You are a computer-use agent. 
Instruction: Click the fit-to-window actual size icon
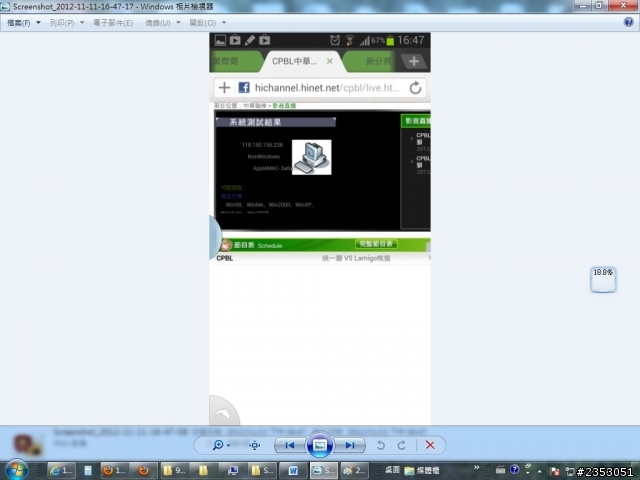(x=255, y=445)
